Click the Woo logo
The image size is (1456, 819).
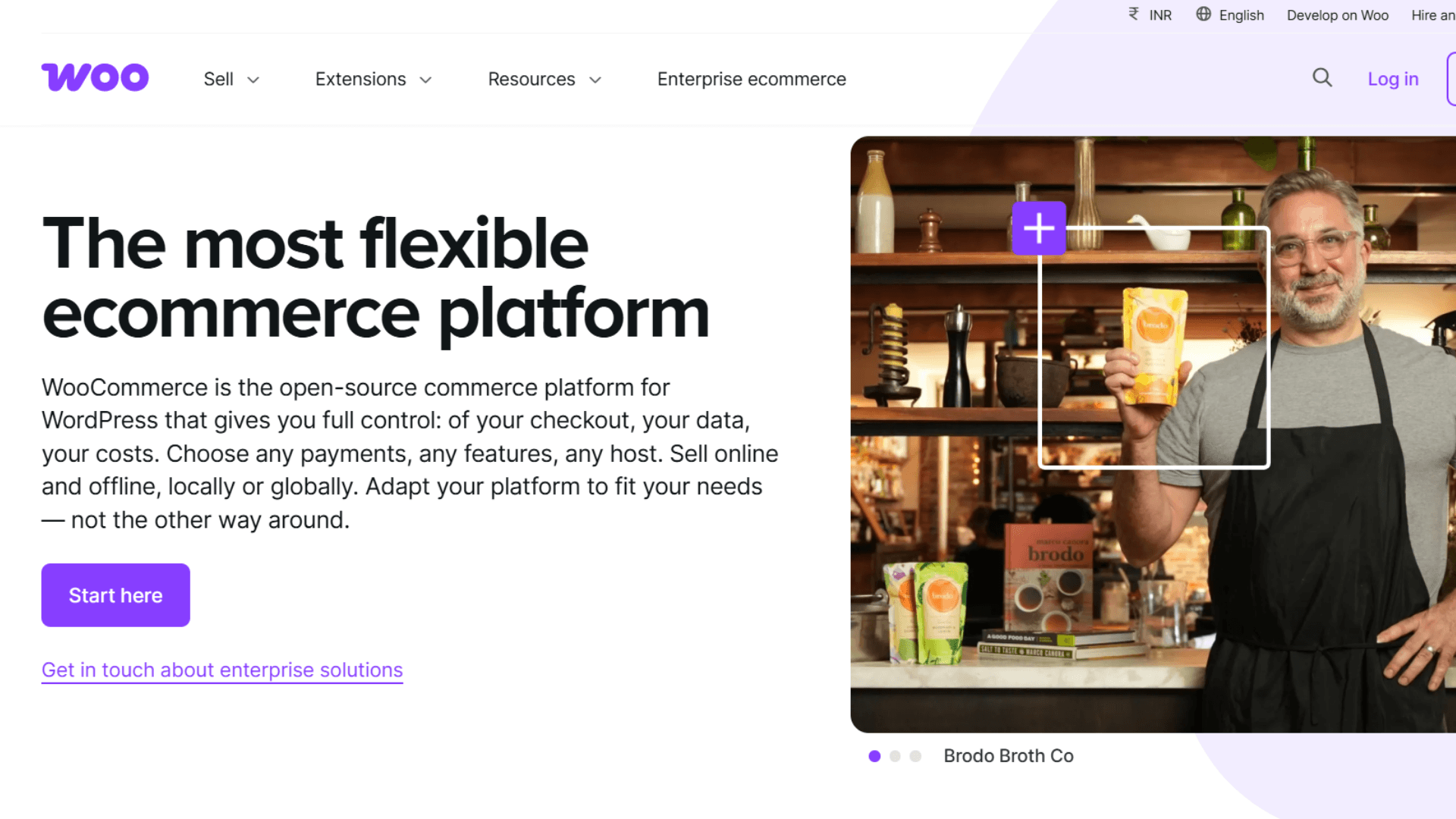(95, 77)
